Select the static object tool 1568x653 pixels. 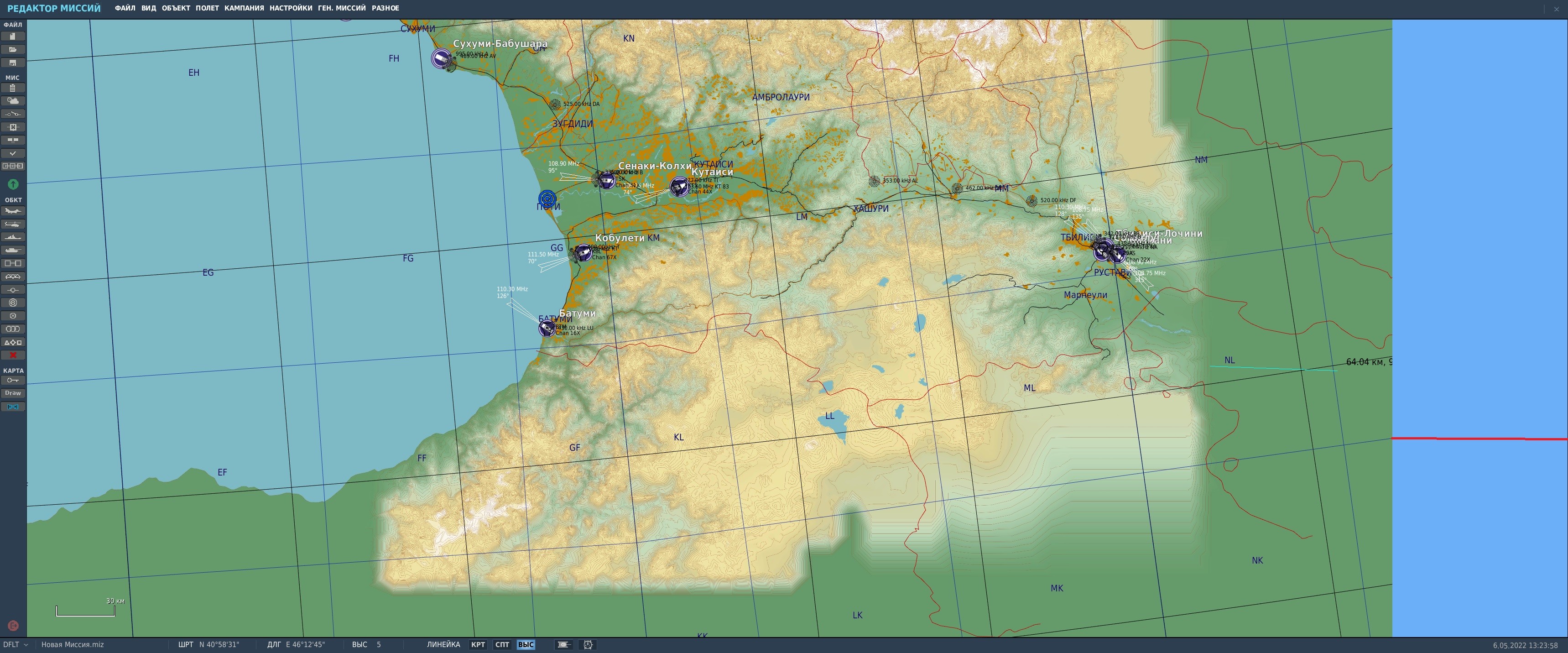click(x=13, y=263)
